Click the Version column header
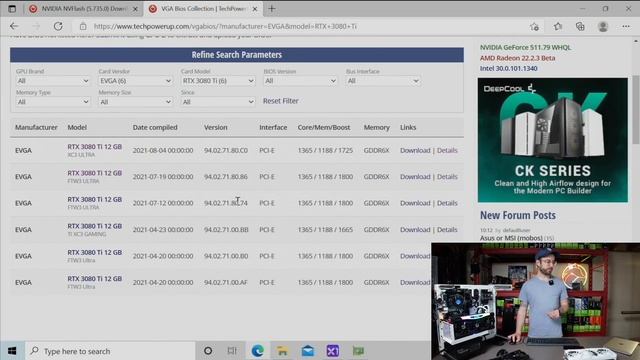This screenshot has height=360, width=640. pos(216,127)
